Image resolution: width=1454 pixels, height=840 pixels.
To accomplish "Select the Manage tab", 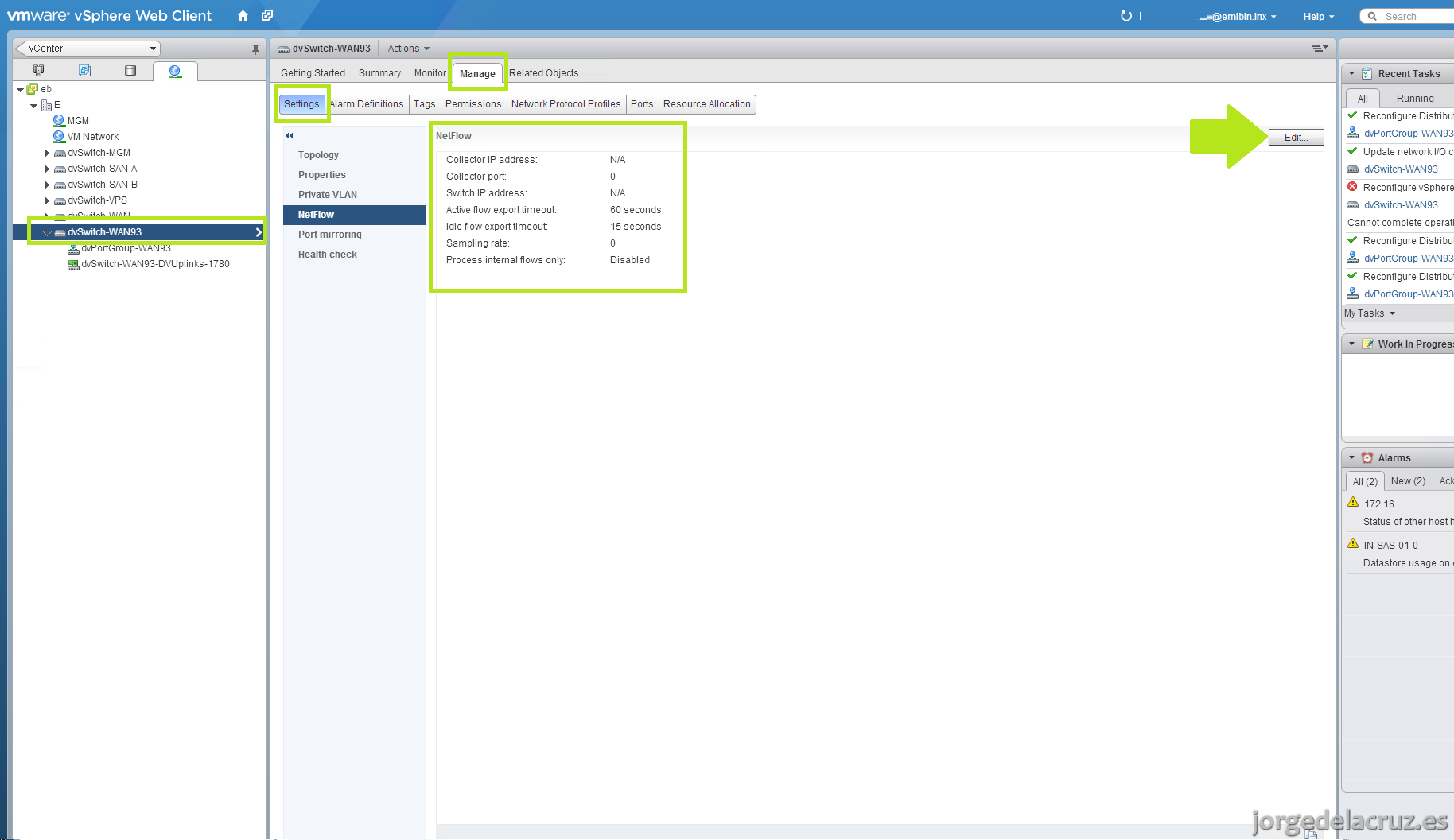I will click(477, 74).
